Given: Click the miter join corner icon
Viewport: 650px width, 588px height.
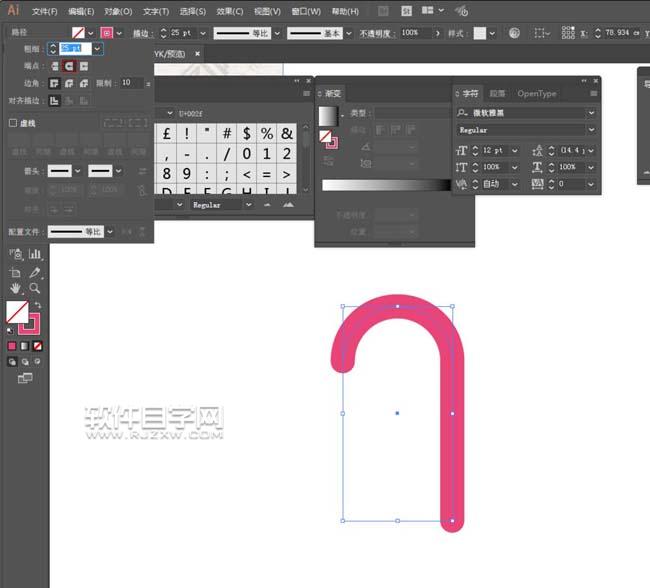Looking at the screenshot, I should coord(56,83).
